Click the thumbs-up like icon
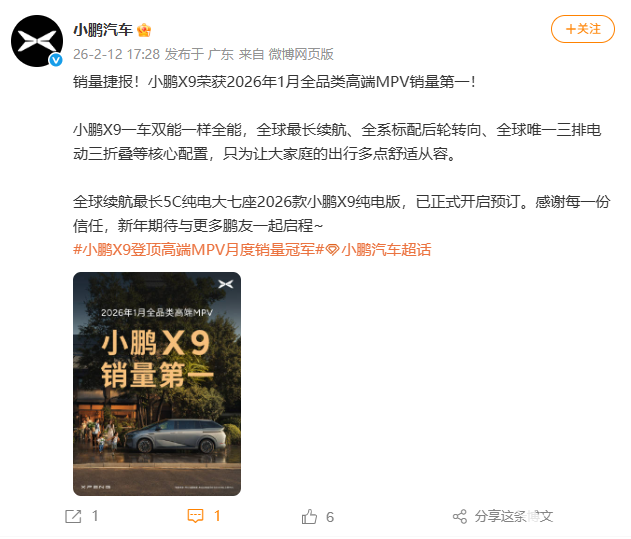 tap(309, 516)
